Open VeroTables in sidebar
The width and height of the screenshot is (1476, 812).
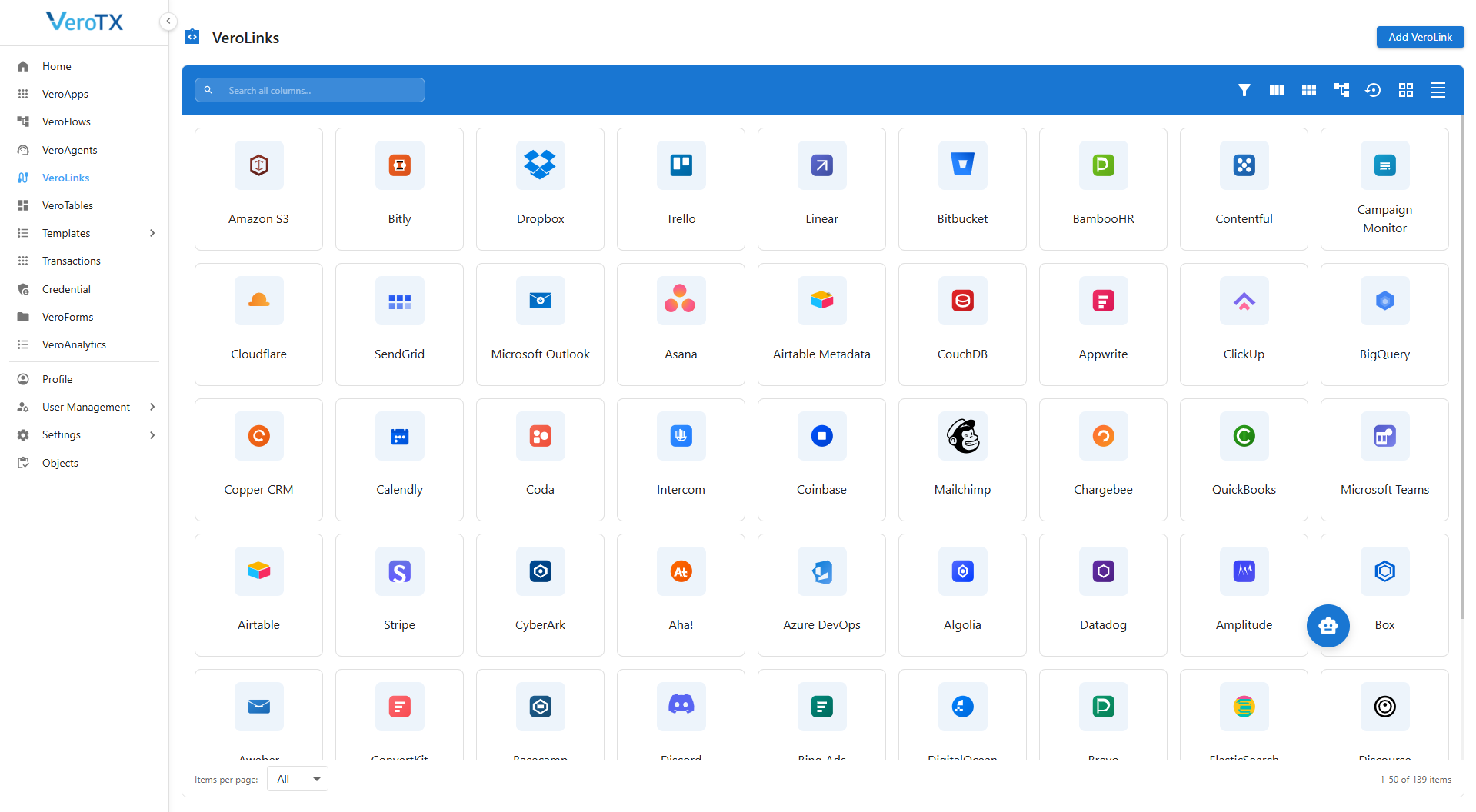[85, 205]
